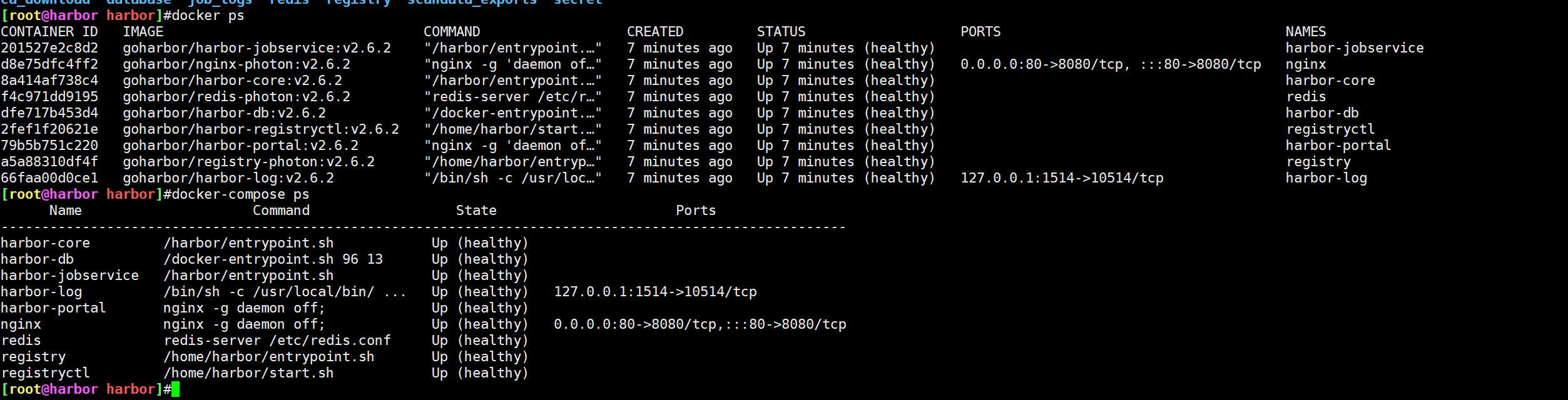Click harbor-db in NAMES column

[1322, 113]
